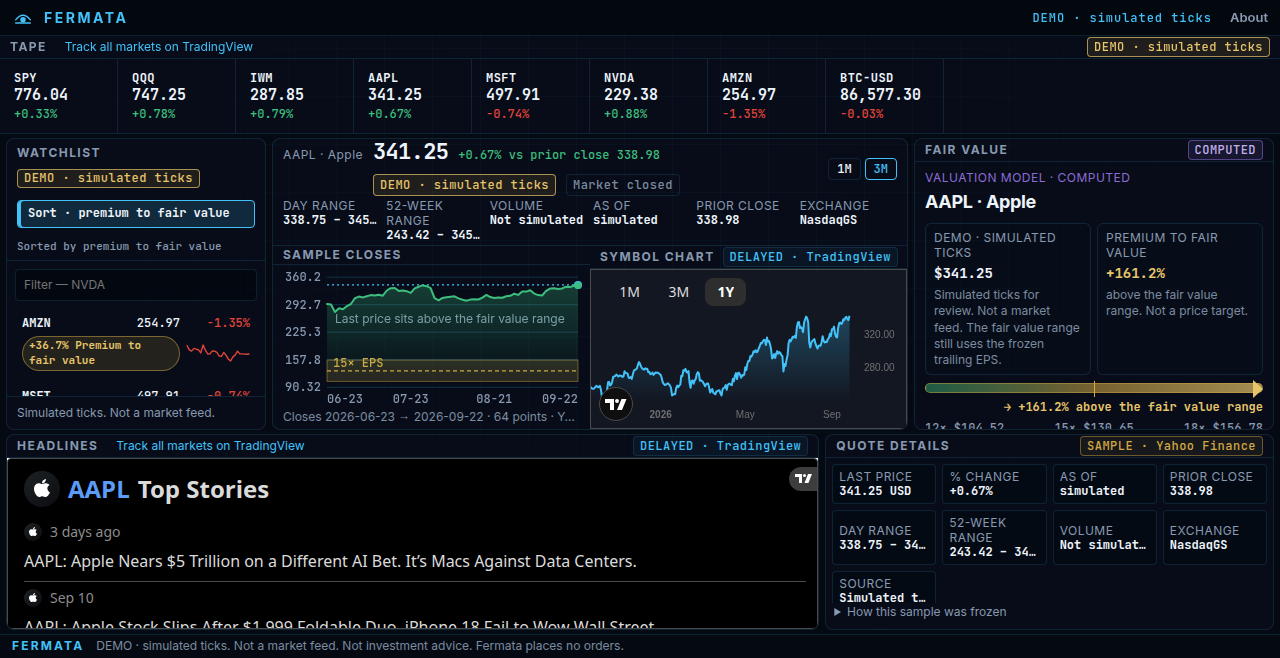
Task: Click the DELAYED · TradingView badge in Headlines
Action: tap(721, 446)
